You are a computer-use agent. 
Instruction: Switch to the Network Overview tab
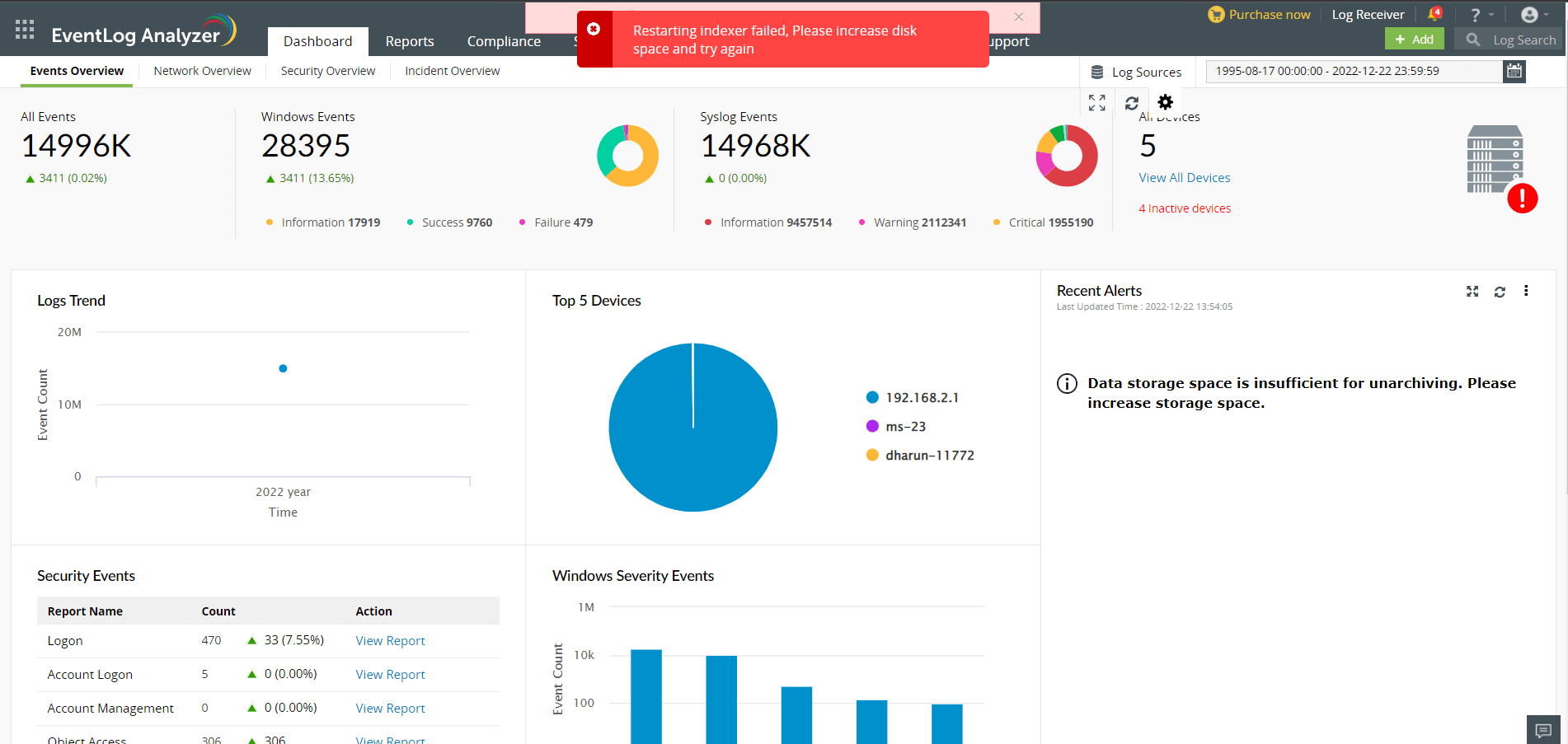202,71
